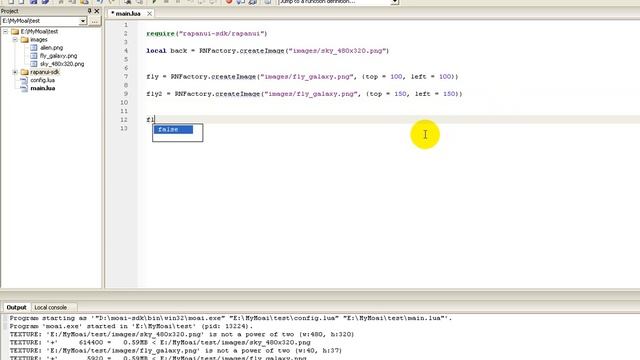The height and width of the screenshot is (360, 640).
Task: Pick 'false' from autocomplete popup
Action: (173, 129)
